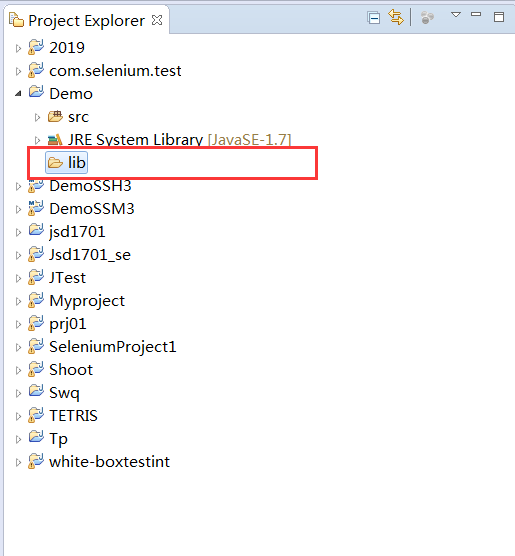
Task: Select the white-boxtestint label
Action: 110,462
